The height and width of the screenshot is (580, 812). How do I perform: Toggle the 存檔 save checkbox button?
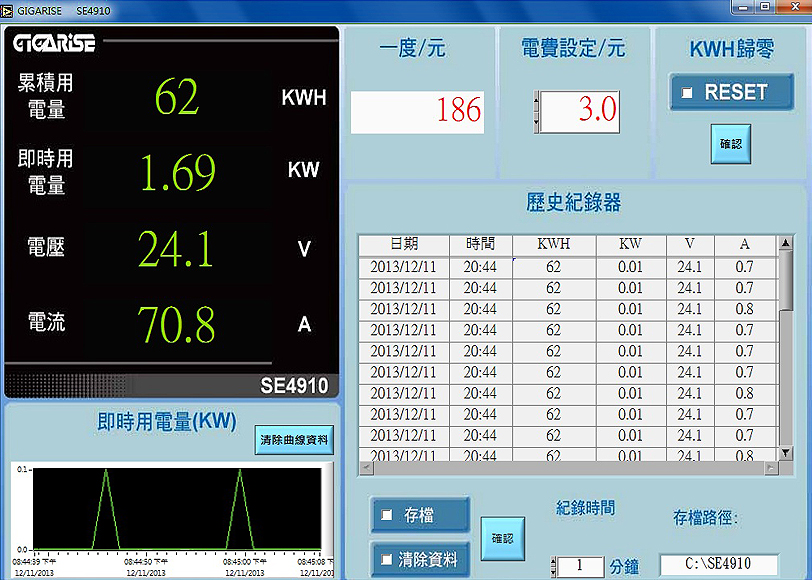tap(420, 515)
